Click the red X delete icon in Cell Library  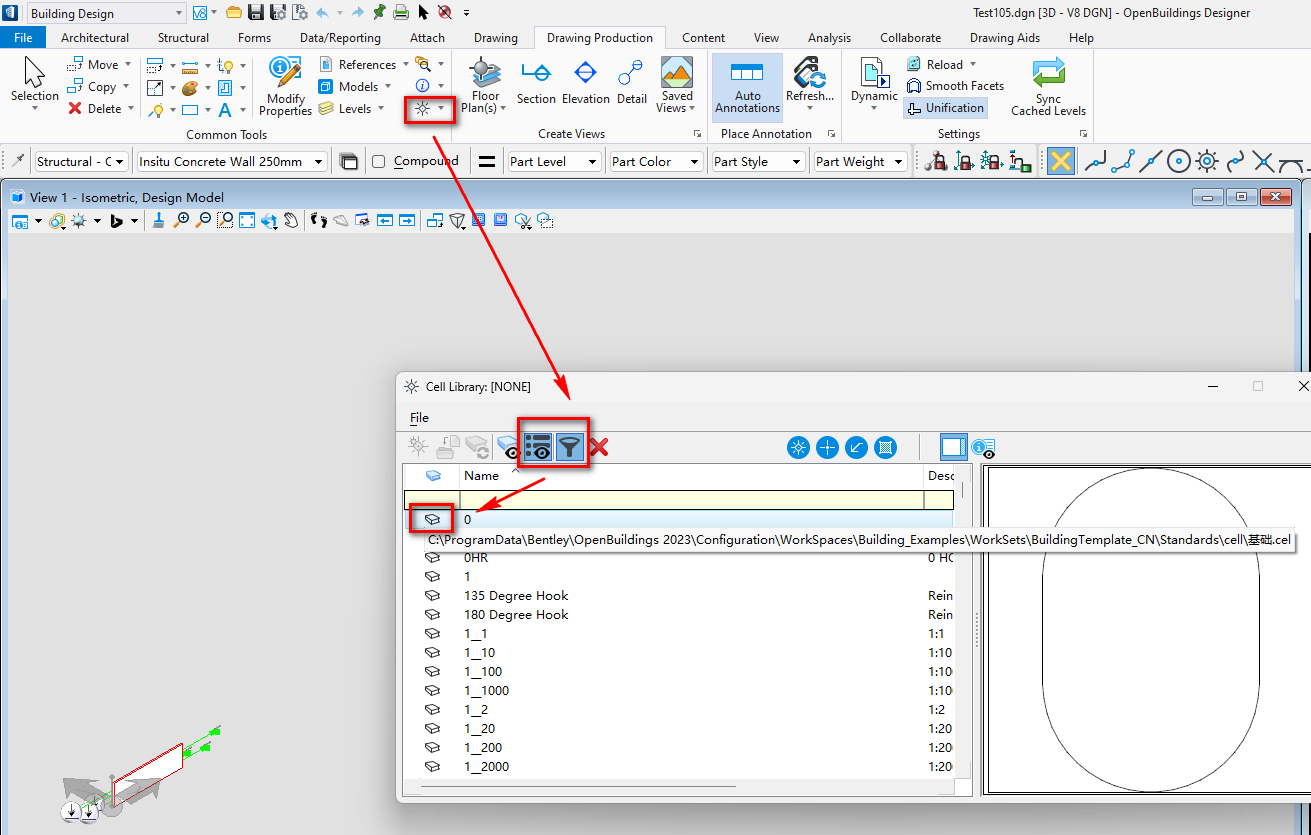599,447
